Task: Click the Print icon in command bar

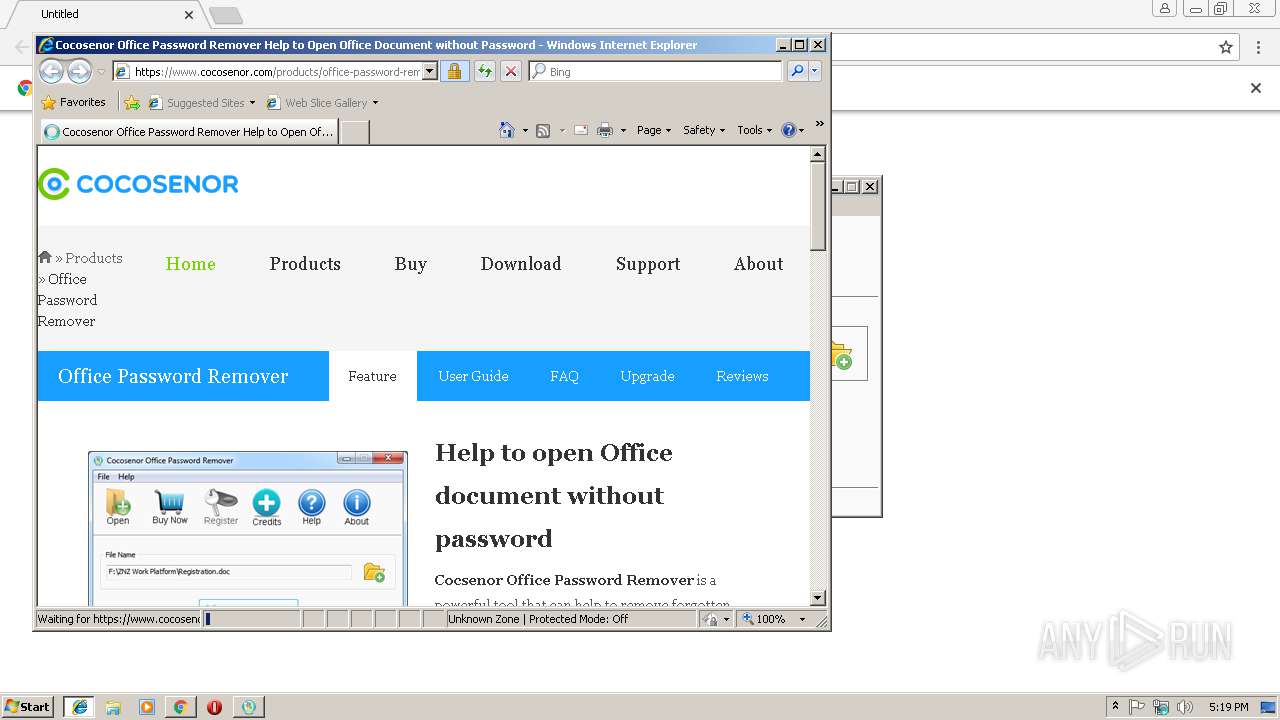Action: click(605, 130)
